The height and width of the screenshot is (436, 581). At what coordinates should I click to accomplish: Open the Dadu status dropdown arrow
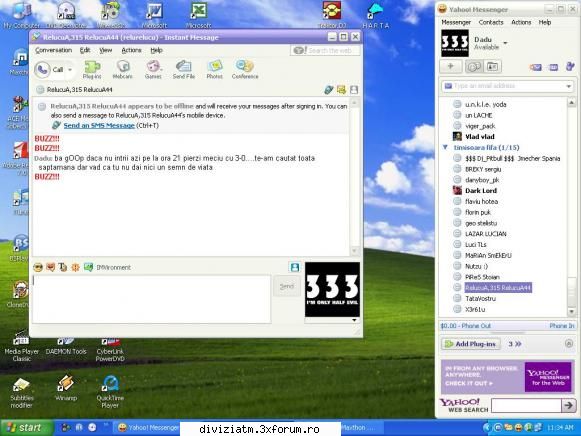pos(505,43)
